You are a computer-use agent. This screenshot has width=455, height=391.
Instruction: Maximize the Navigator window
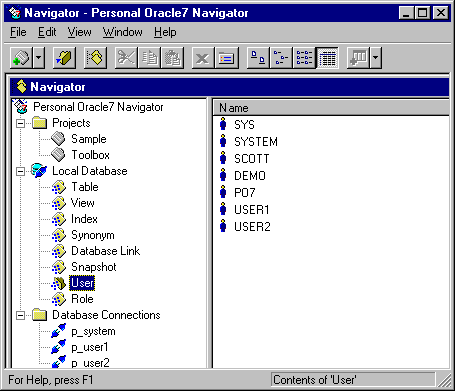[x=423, y=13]
